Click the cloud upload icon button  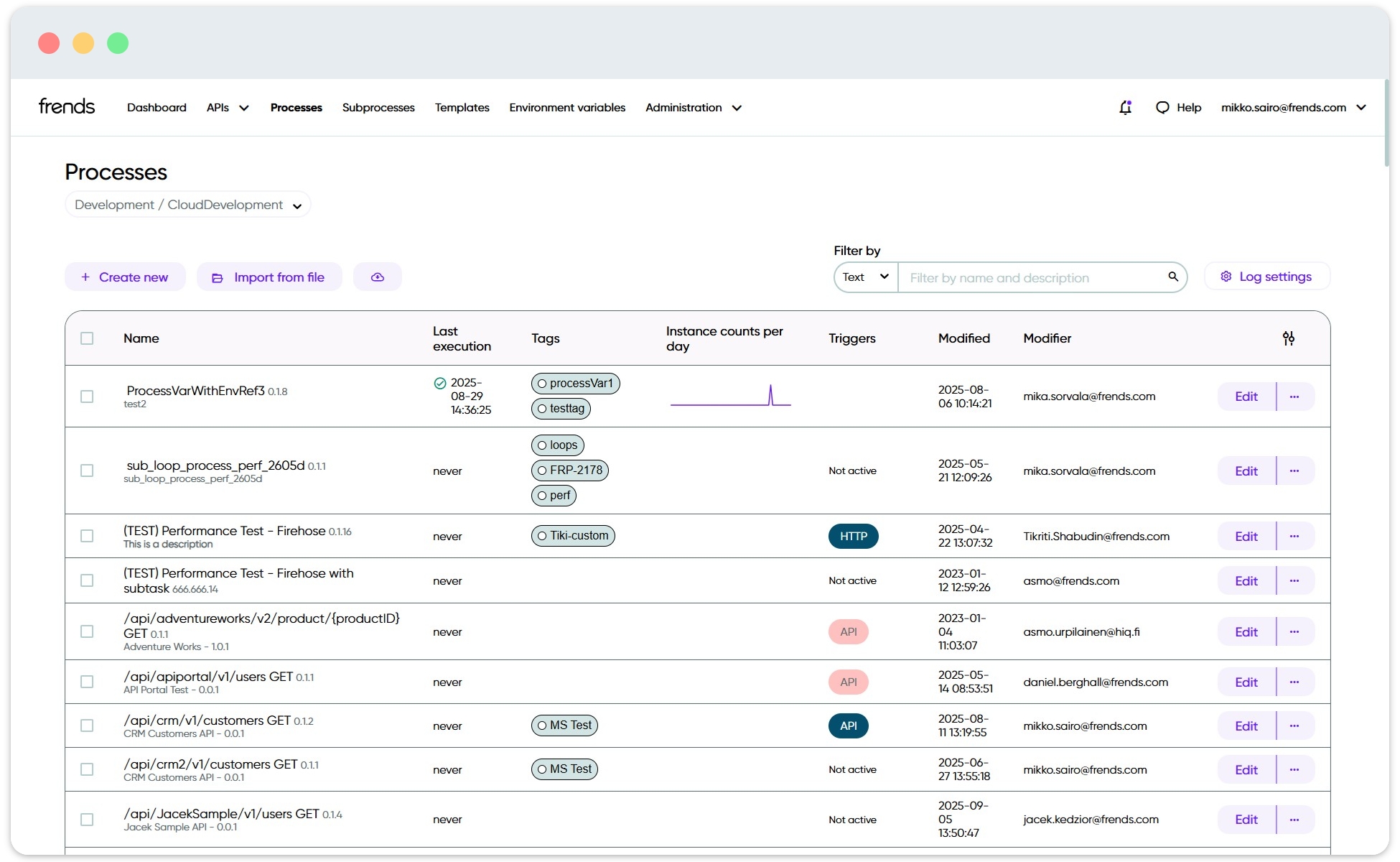[x=377, y=277]
